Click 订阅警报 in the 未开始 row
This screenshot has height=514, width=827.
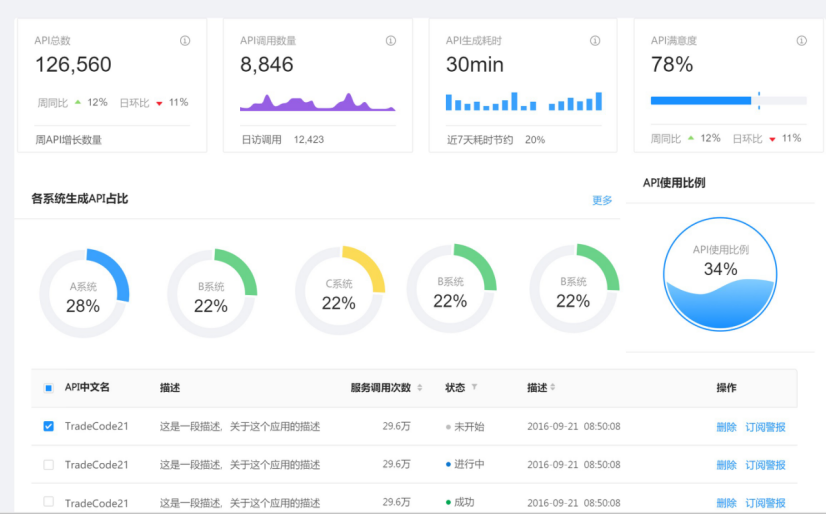click(x=765, y=427)
